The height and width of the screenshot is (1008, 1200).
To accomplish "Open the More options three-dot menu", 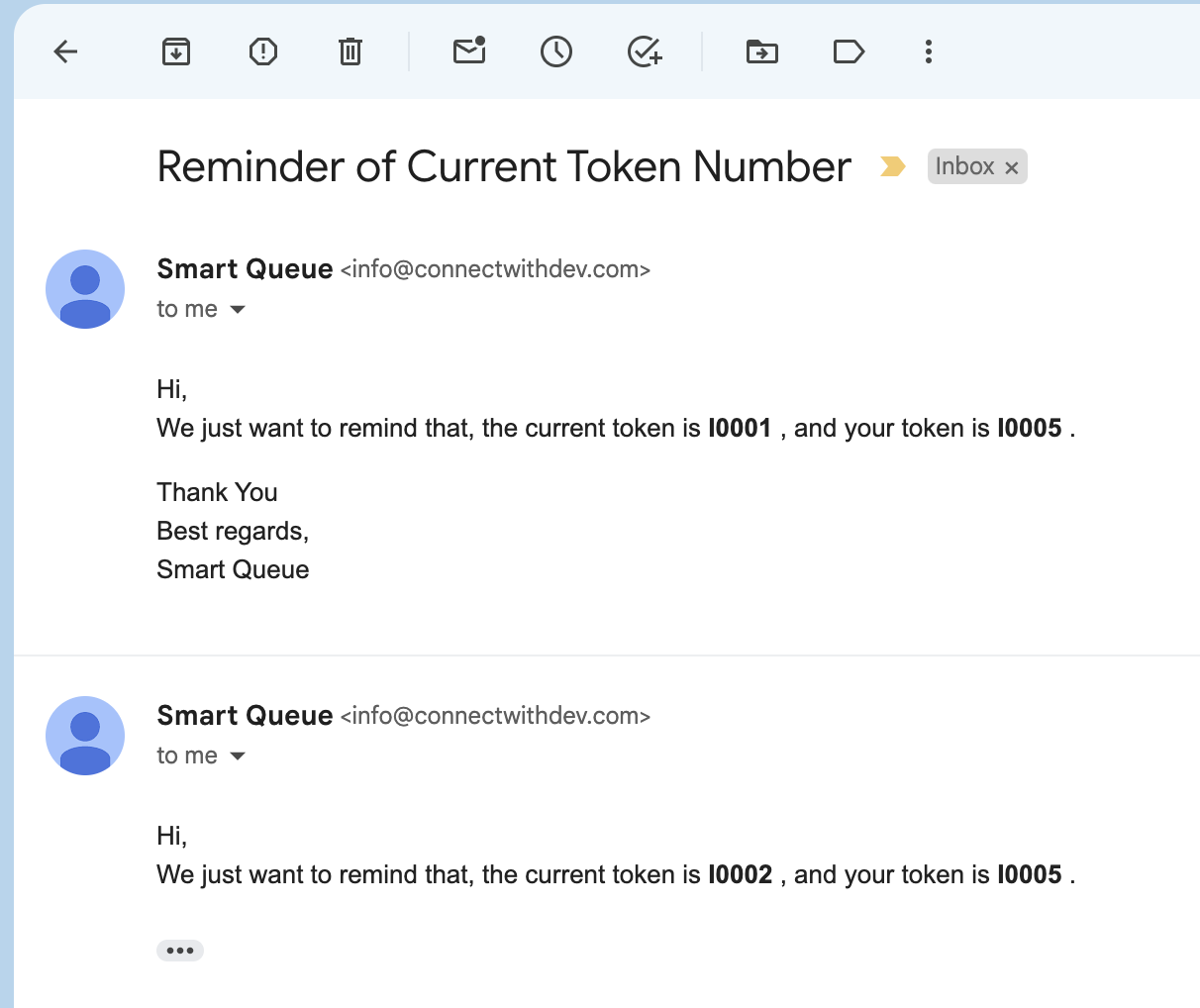I will [x=929, y=51].
